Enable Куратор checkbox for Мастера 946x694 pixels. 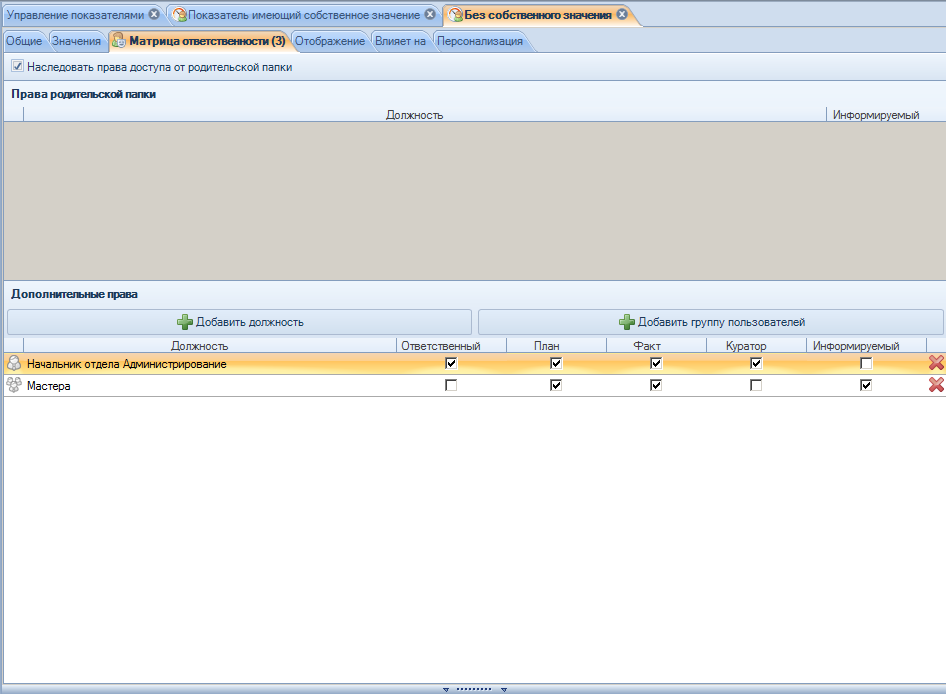pos(756,386)
